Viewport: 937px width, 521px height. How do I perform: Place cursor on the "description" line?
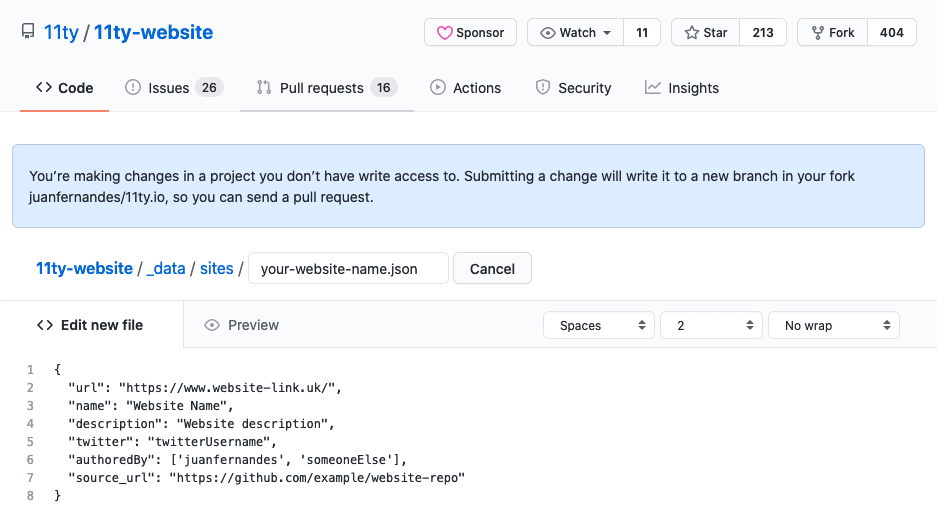[x=201, y=423]
